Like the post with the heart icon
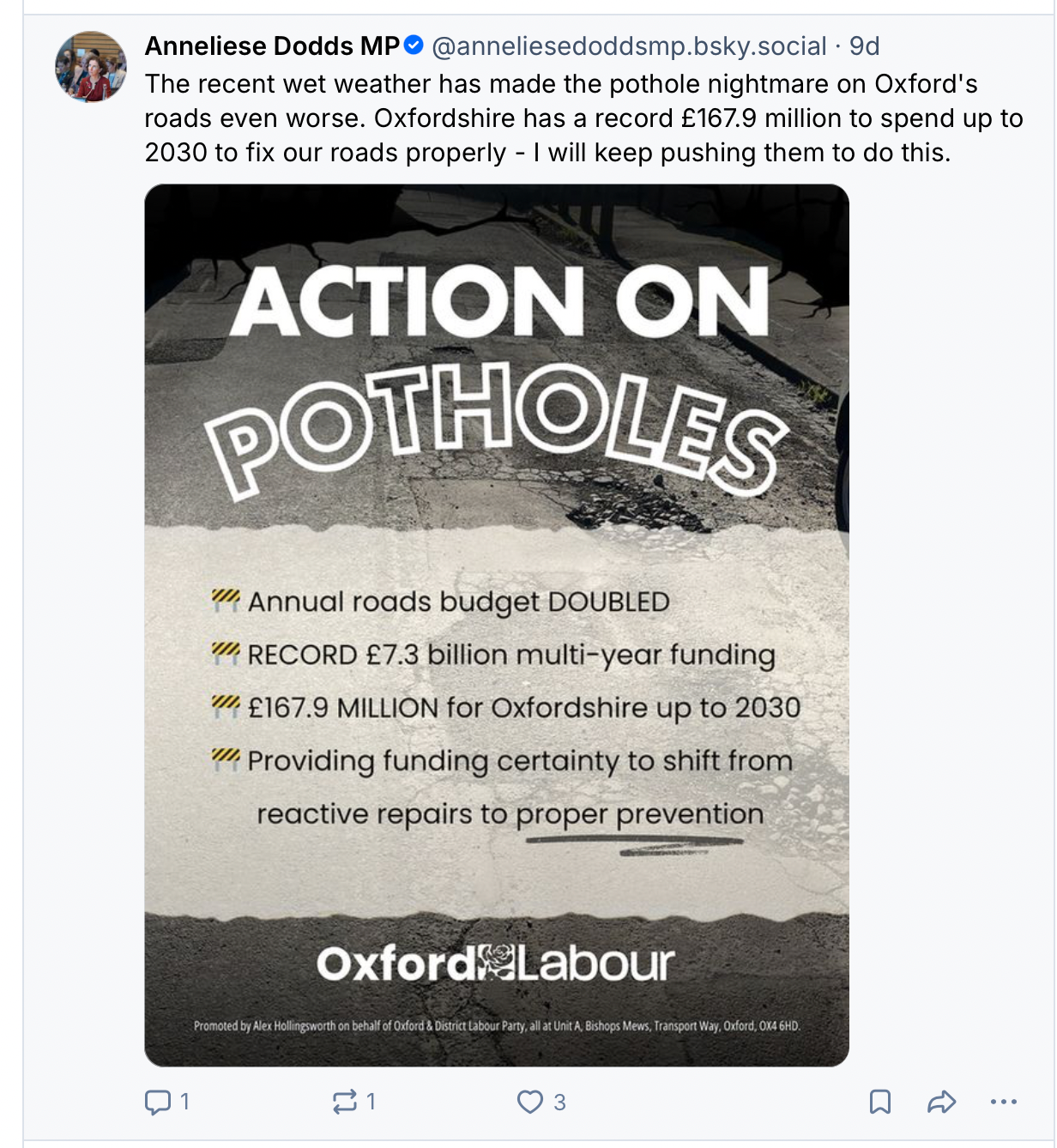1057x1148 pixels. point(529,1102)
